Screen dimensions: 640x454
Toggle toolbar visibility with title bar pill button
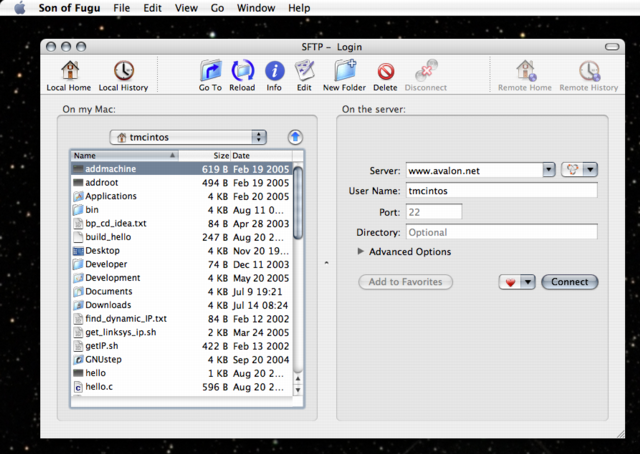click(612, 47)
